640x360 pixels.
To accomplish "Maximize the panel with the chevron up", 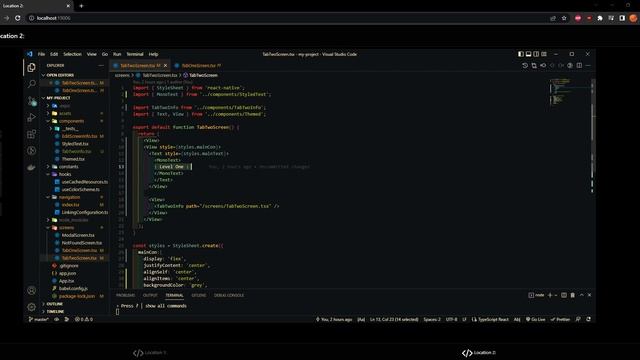I will click(582, 295).
